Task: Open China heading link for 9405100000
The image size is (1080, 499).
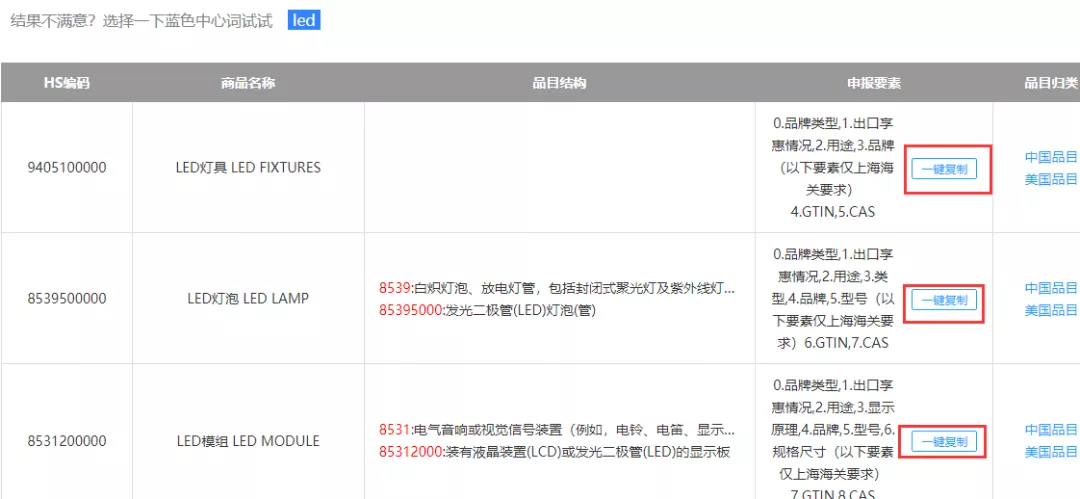Action: click(x=1051, y=157)
